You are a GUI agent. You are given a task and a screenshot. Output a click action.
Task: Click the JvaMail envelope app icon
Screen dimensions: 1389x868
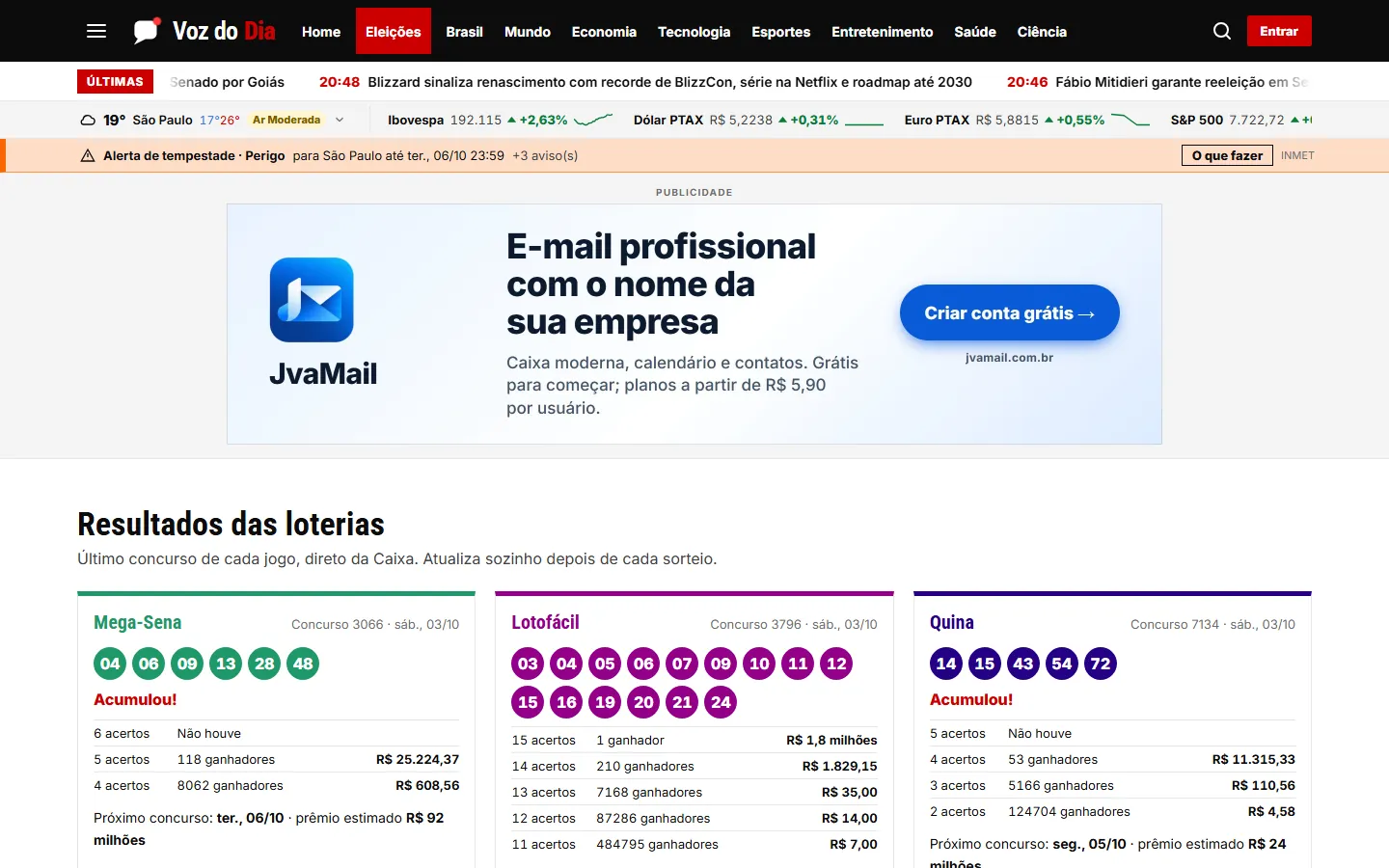coord(312,300)
